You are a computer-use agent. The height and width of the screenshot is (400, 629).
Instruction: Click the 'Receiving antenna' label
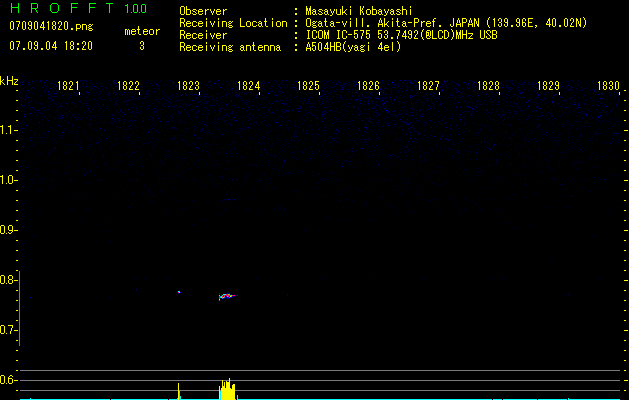[x=230, y=47]
